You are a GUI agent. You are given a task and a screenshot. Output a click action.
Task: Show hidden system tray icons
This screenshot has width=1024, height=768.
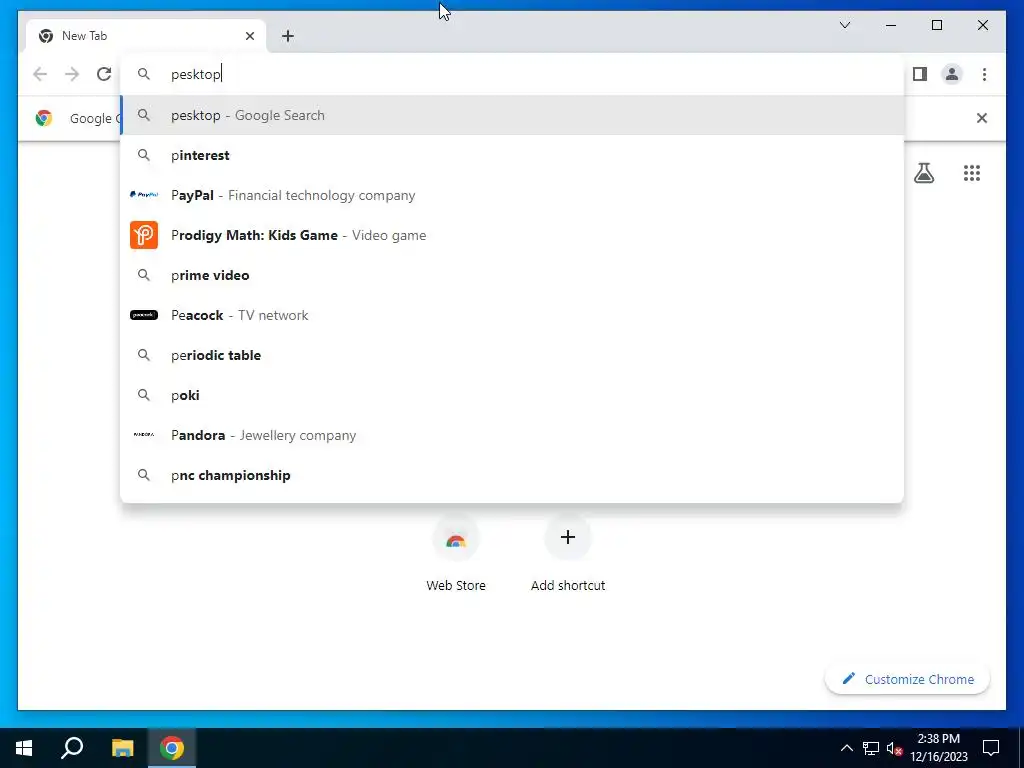(x=846, y=748)
